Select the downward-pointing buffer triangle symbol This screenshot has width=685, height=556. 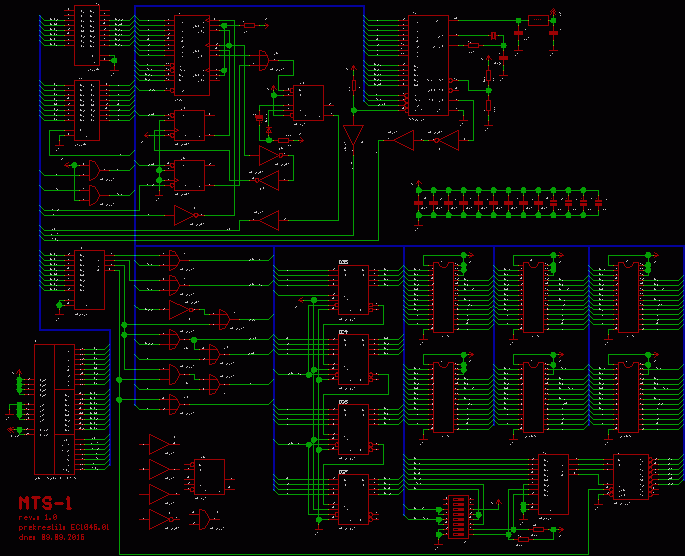coord(352,135)
